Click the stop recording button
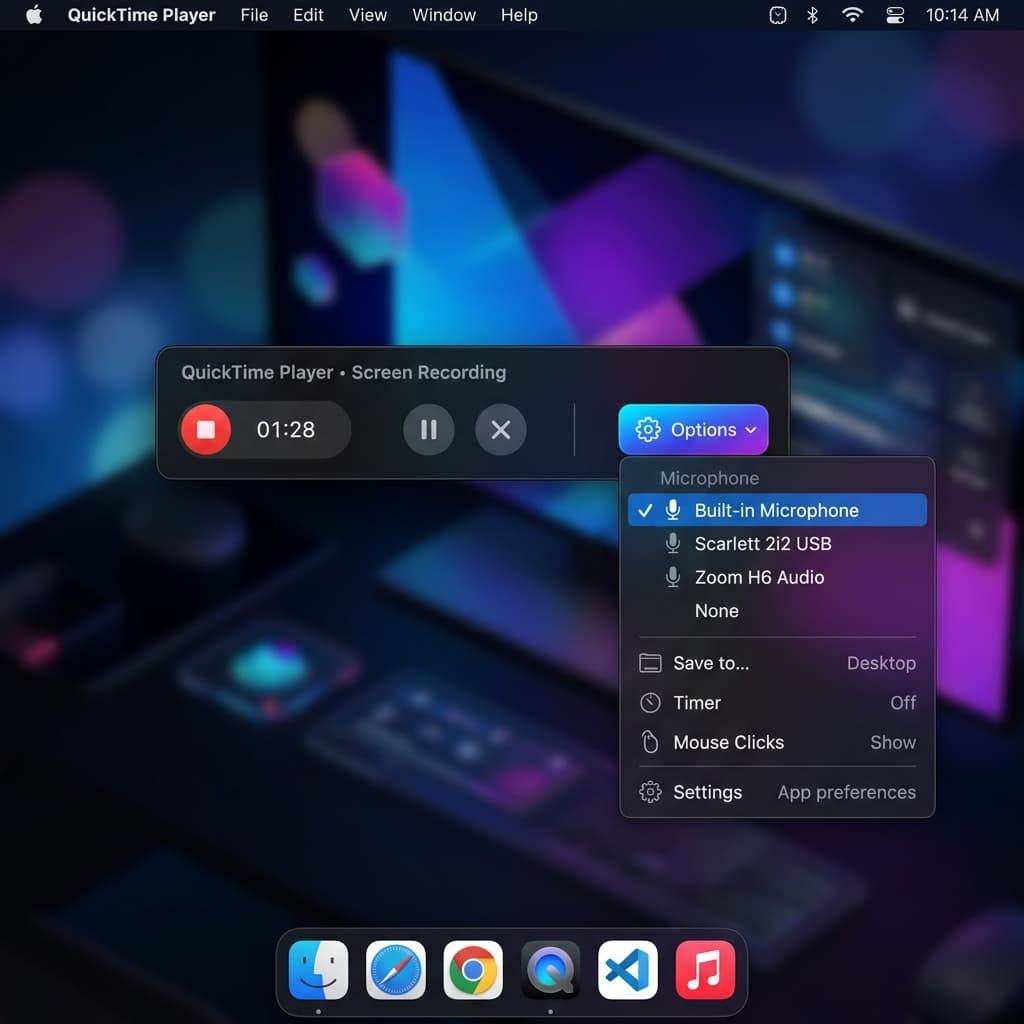The width and height of the screenshot is (1024, 1024). click(x=205, y=429)
